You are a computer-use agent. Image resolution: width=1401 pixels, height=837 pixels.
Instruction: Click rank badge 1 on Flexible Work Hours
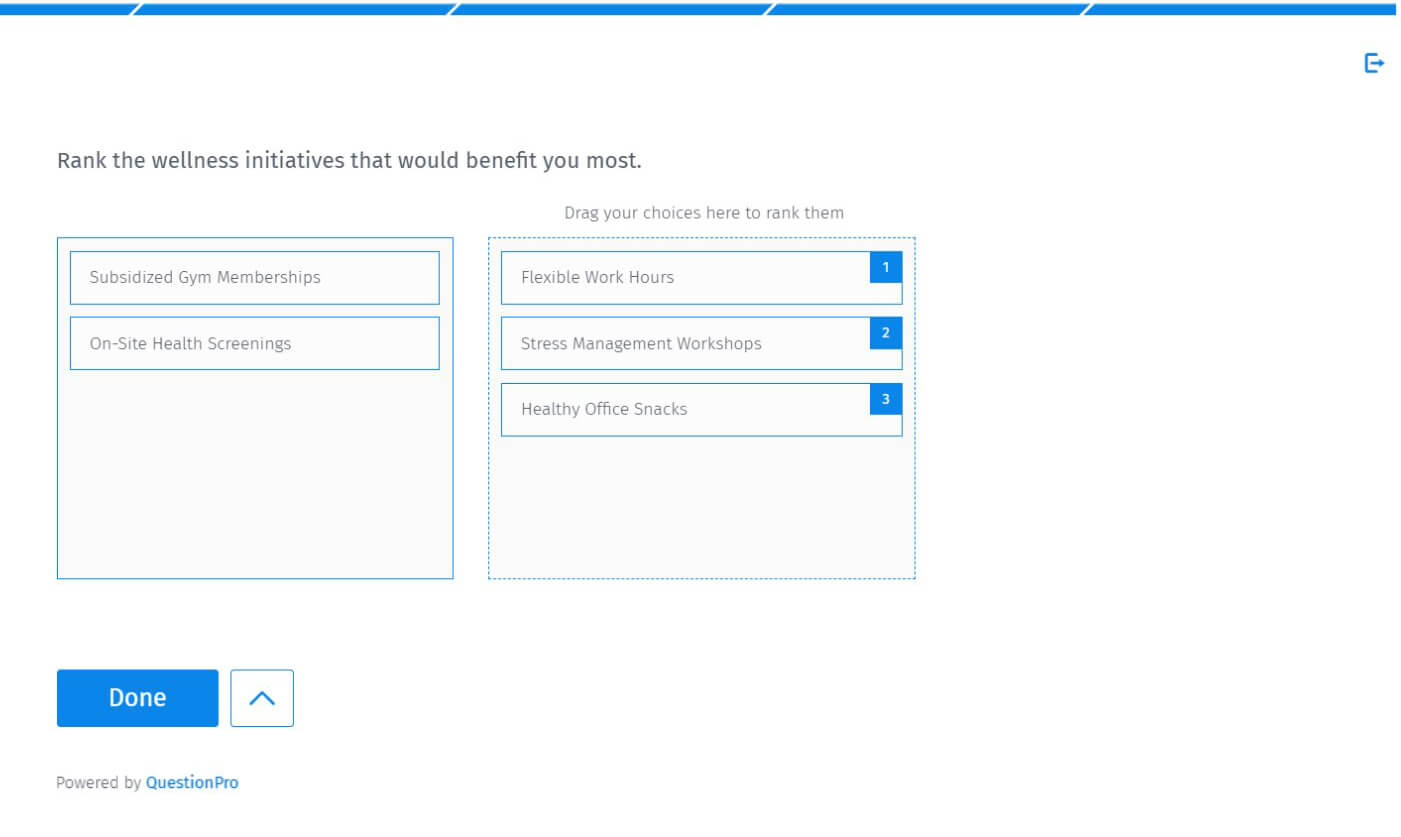point(885,268)
